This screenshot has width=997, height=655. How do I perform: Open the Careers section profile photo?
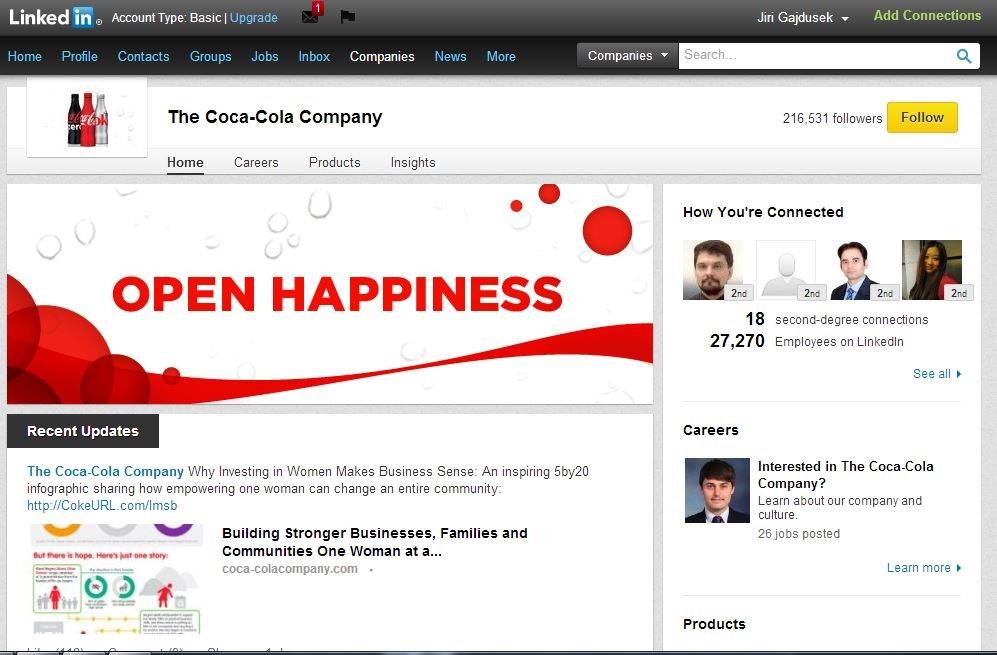[x=717, y=490]
